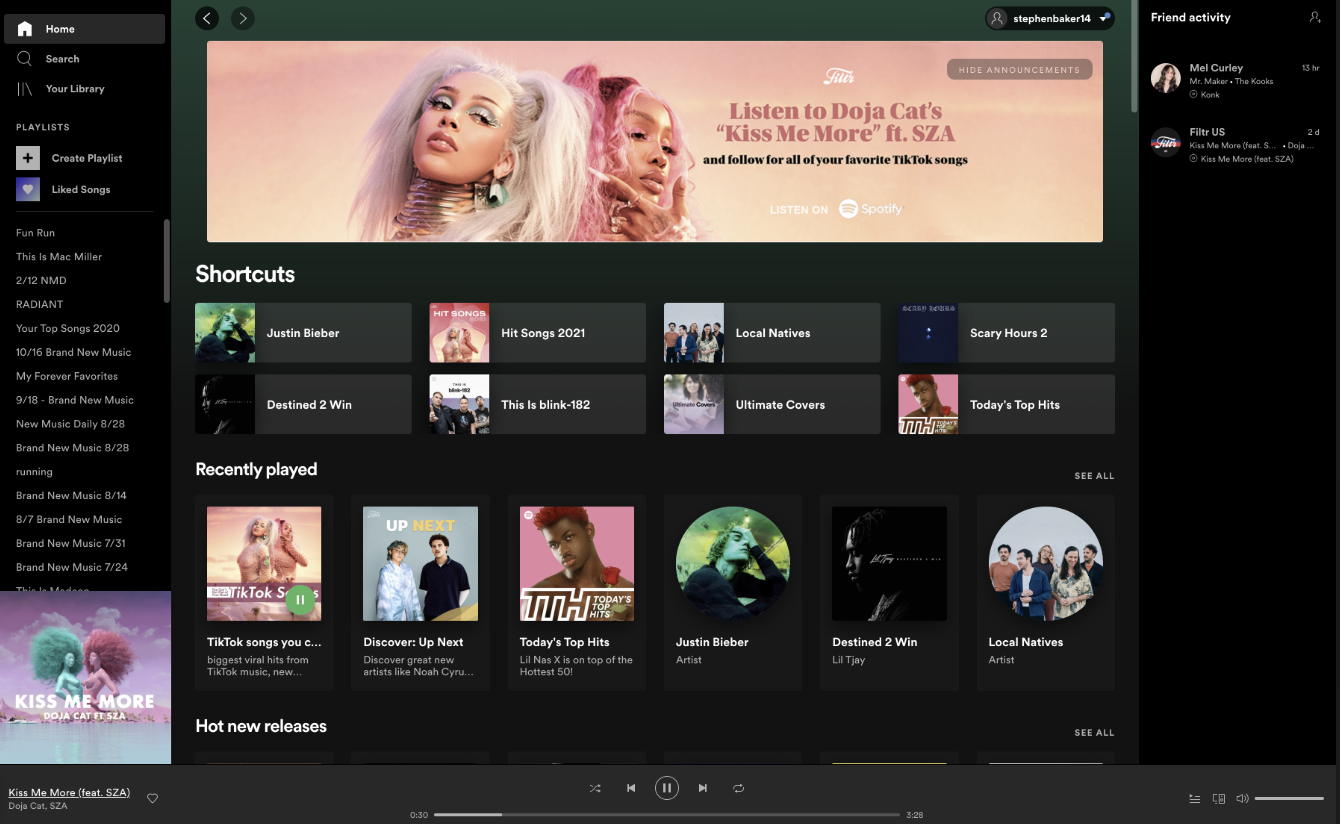The image size is (1340, 824).
Task: Toggle shuffle playback
Action: [x=595, y=788]
